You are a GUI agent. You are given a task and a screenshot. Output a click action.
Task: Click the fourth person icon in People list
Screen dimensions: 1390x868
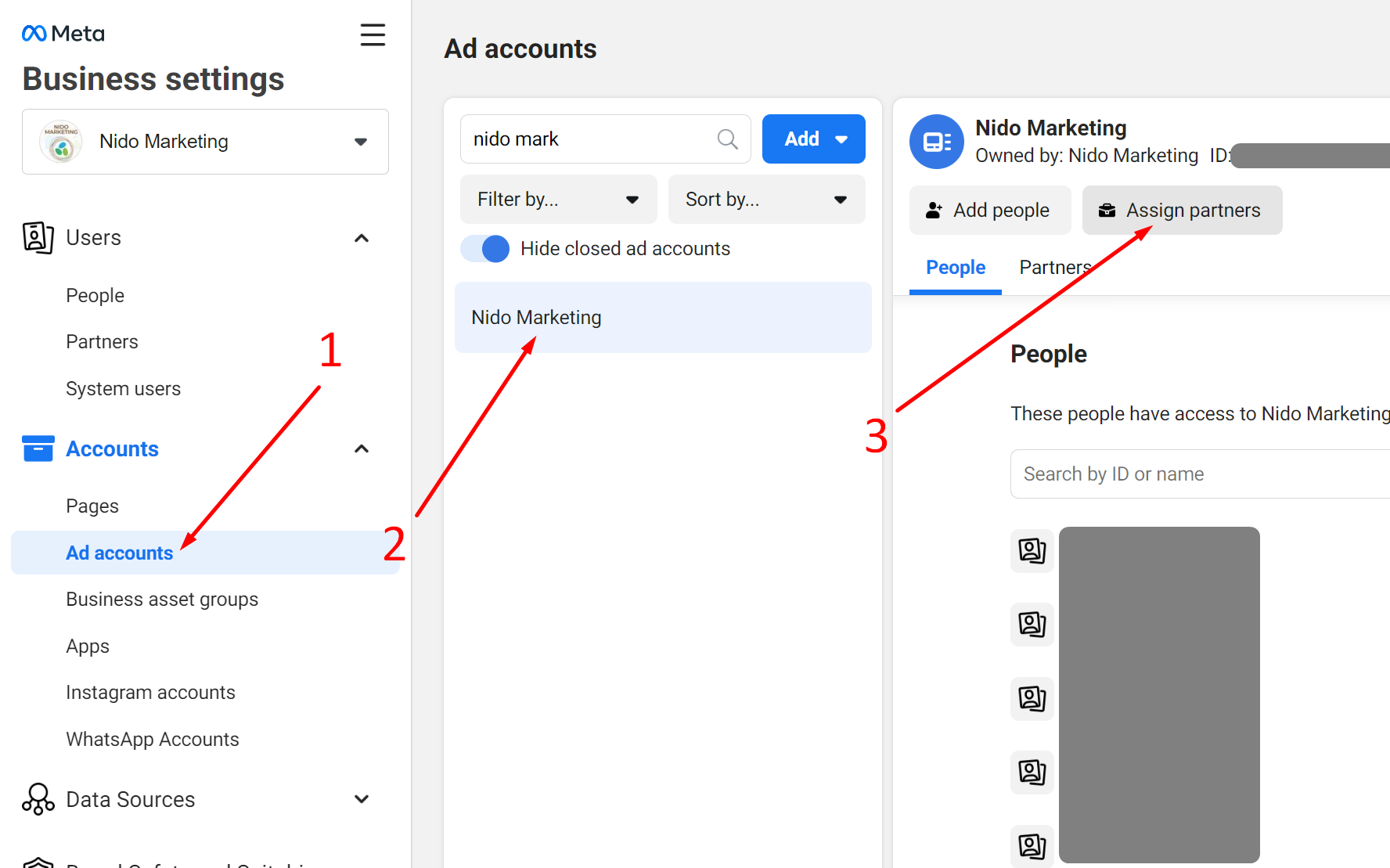(1032, 773)
